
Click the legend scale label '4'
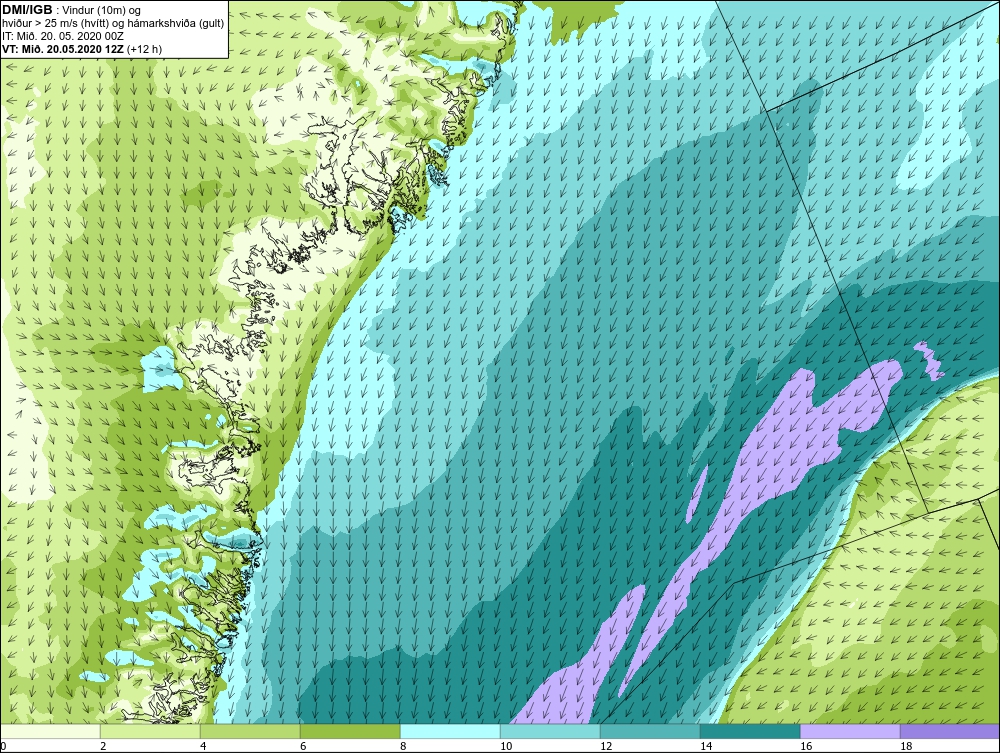[x=203, y=746]
